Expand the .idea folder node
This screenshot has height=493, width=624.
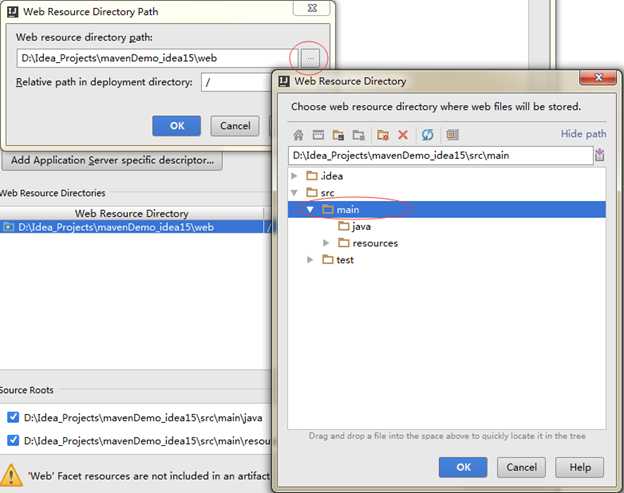point(294,175)
